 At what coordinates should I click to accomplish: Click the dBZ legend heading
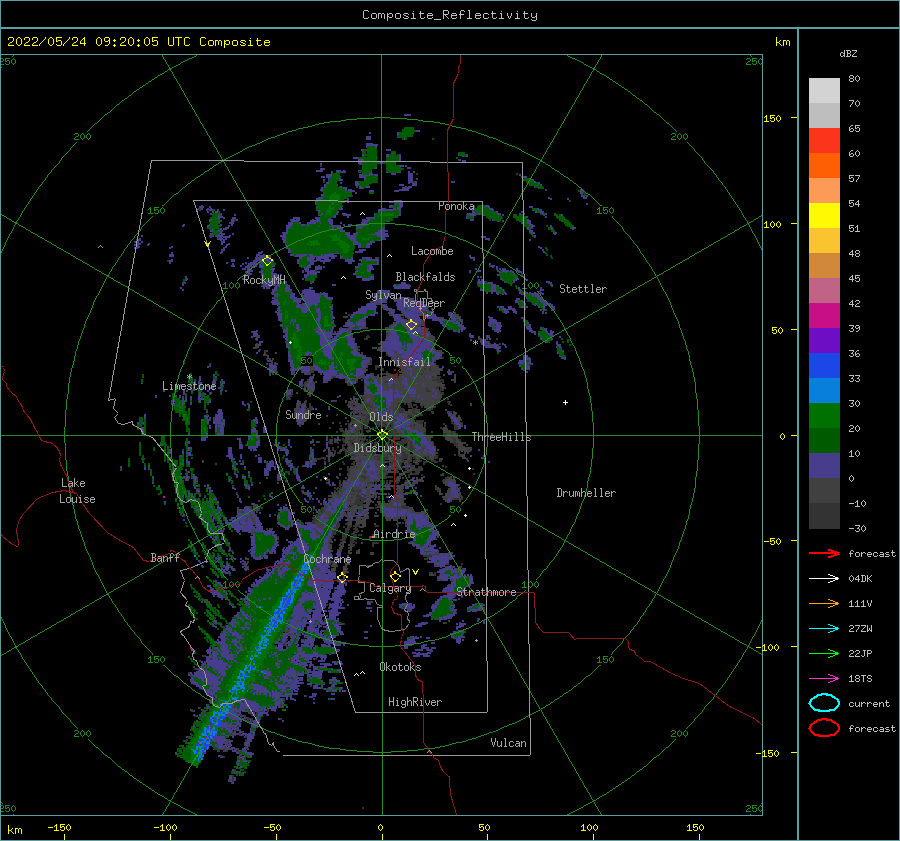(848, 53)
